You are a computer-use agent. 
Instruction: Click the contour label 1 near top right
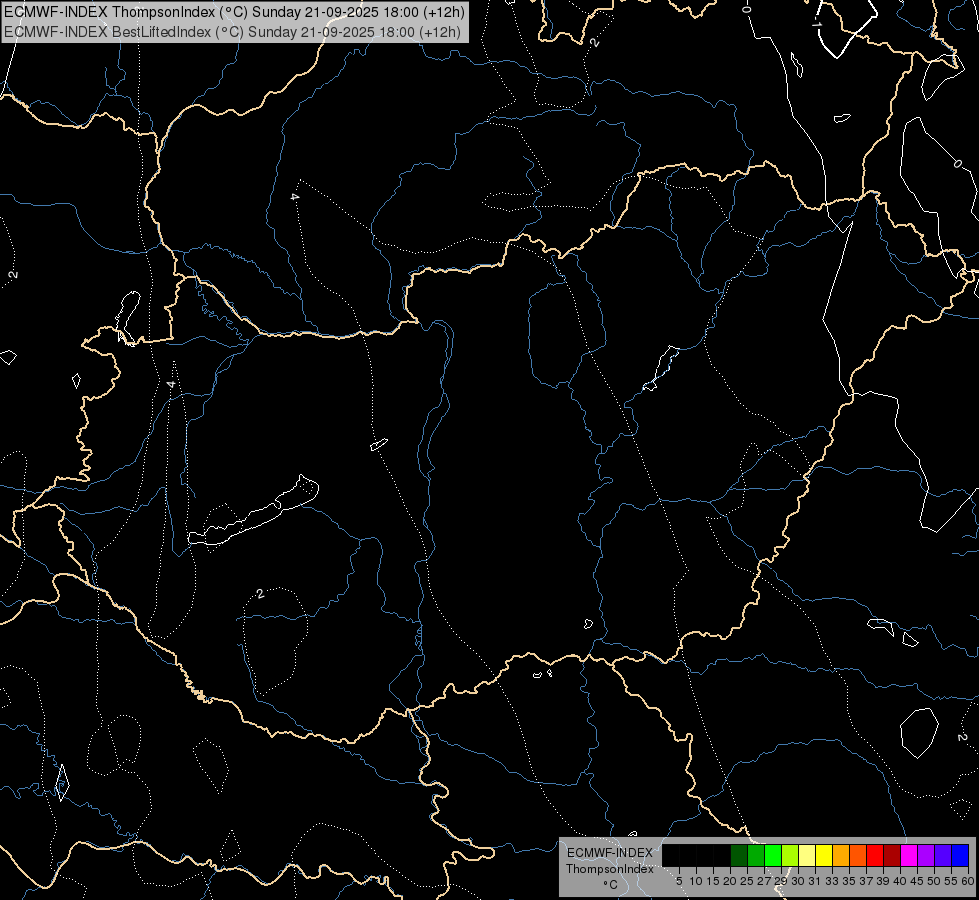(816, 24)
